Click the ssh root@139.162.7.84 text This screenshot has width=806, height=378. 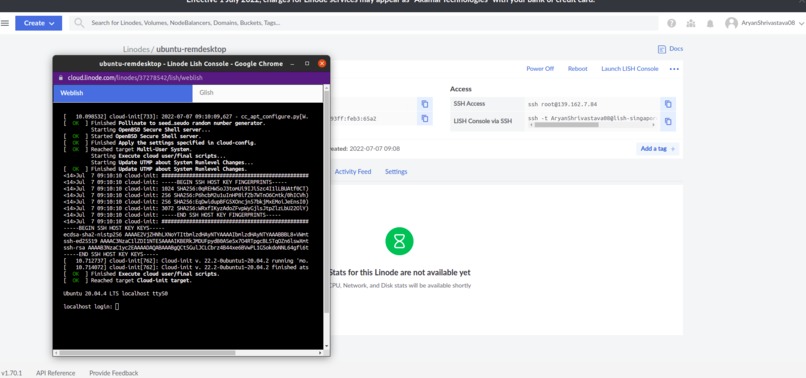point(562,104)
